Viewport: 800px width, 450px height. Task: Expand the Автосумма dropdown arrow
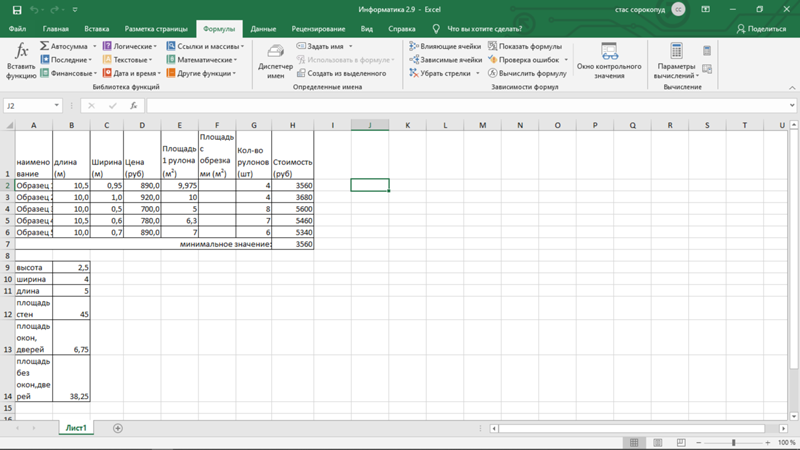click(x=95, y=46)
